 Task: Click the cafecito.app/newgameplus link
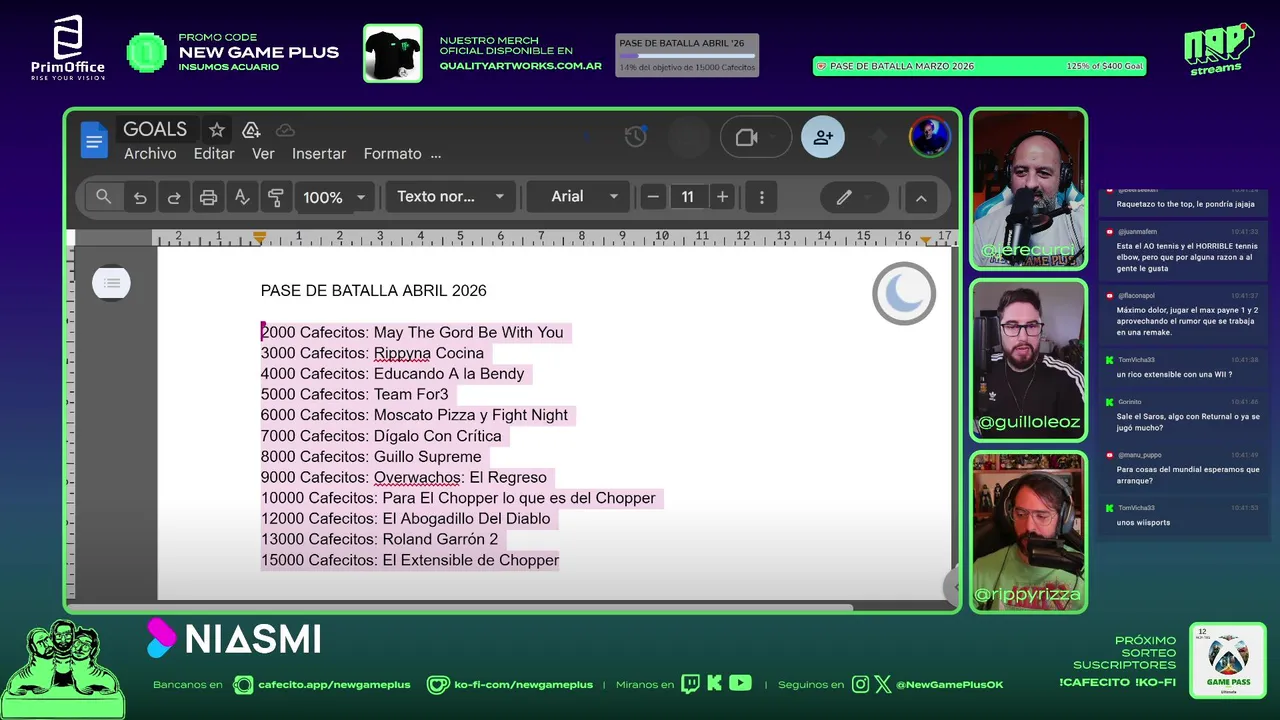coord(334,685)
